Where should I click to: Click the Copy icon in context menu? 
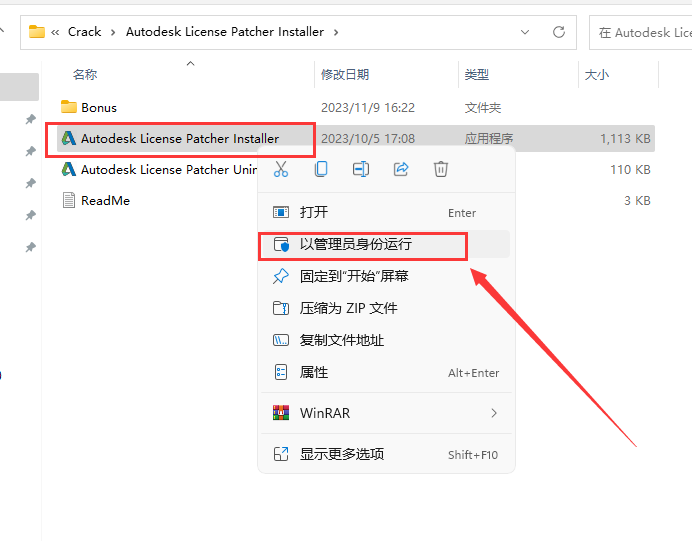[x=321, y=169]
